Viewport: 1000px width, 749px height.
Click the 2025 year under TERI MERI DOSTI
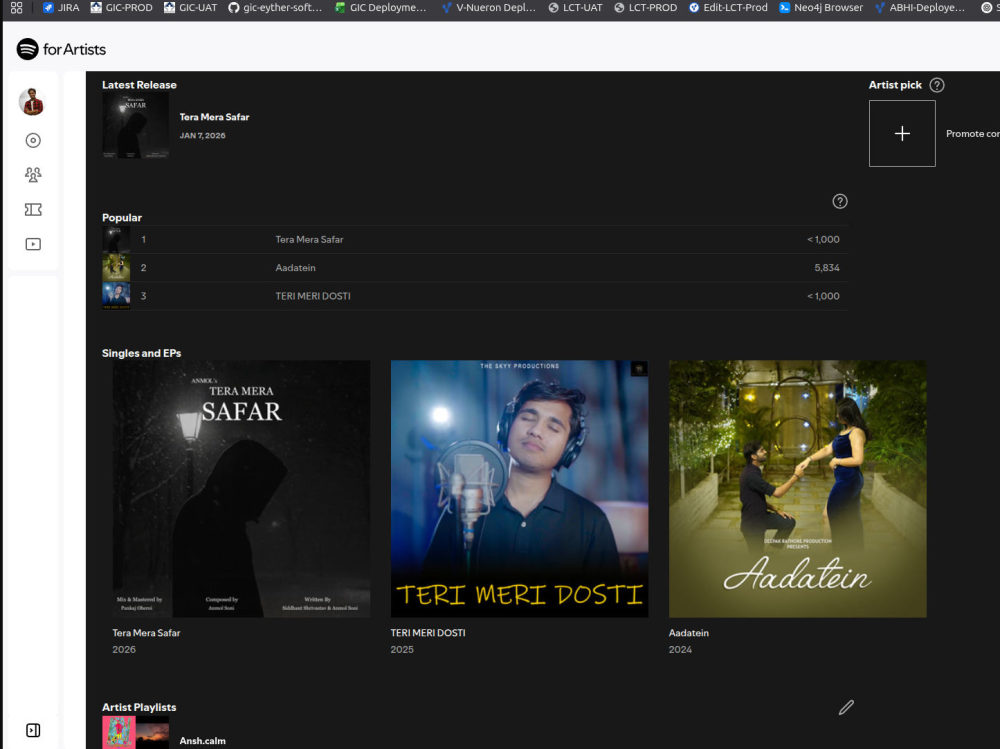402,649
